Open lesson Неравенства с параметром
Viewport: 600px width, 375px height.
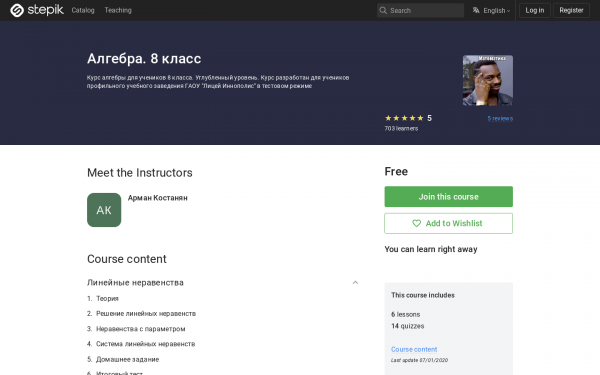coord(140,329)
